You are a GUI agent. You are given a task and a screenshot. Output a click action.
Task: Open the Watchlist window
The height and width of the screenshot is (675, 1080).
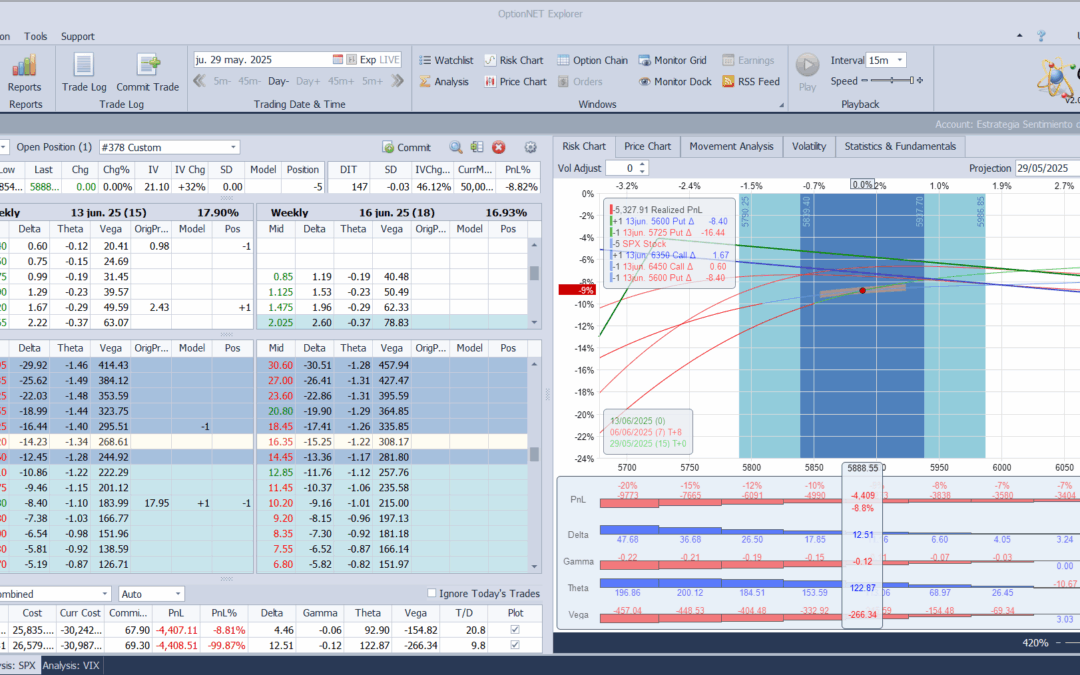(x=445, y=60)
